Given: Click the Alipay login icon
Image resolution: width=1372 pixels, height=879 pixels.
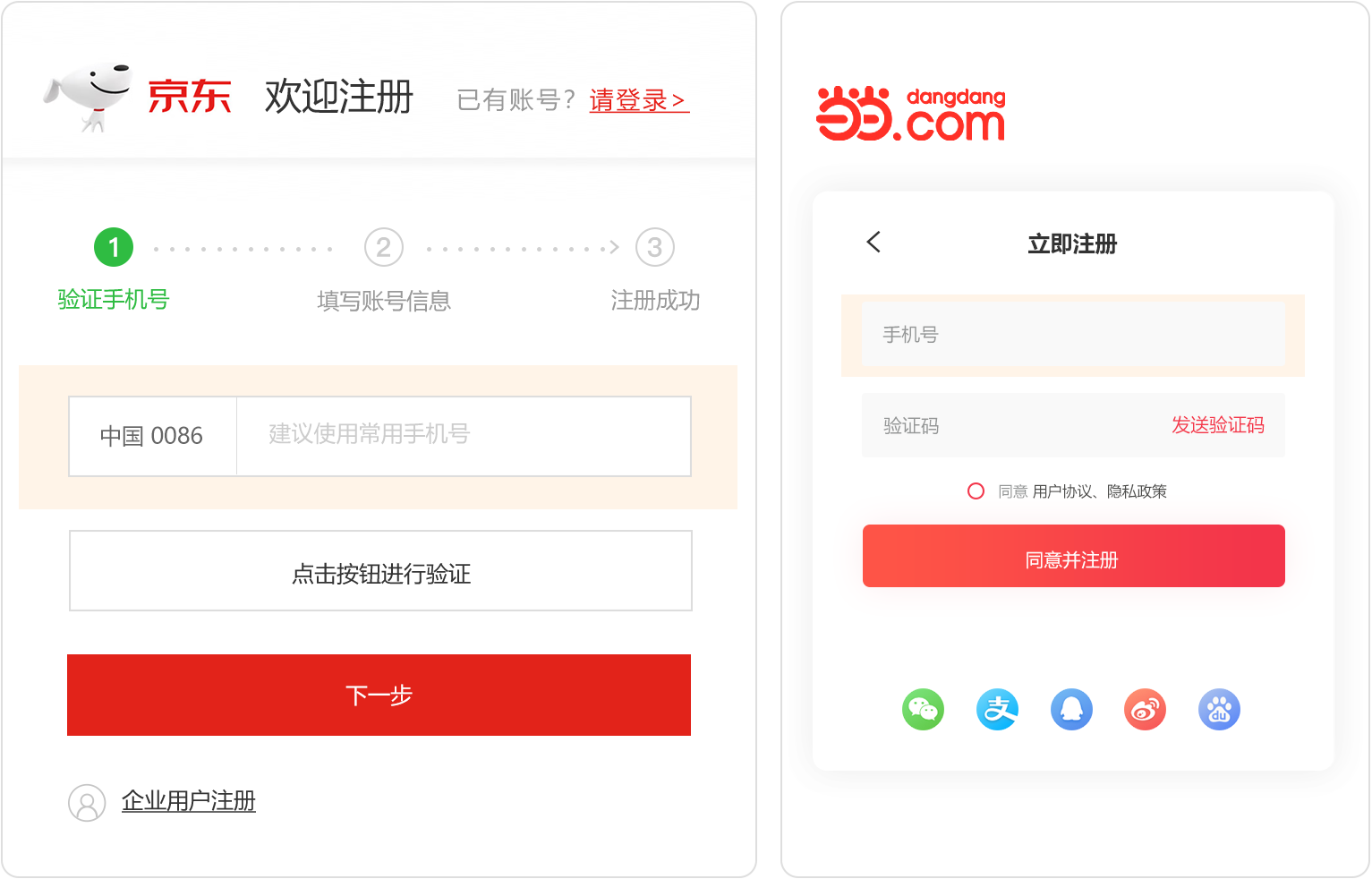Looking at the screenshot, I should pos(997,710).
